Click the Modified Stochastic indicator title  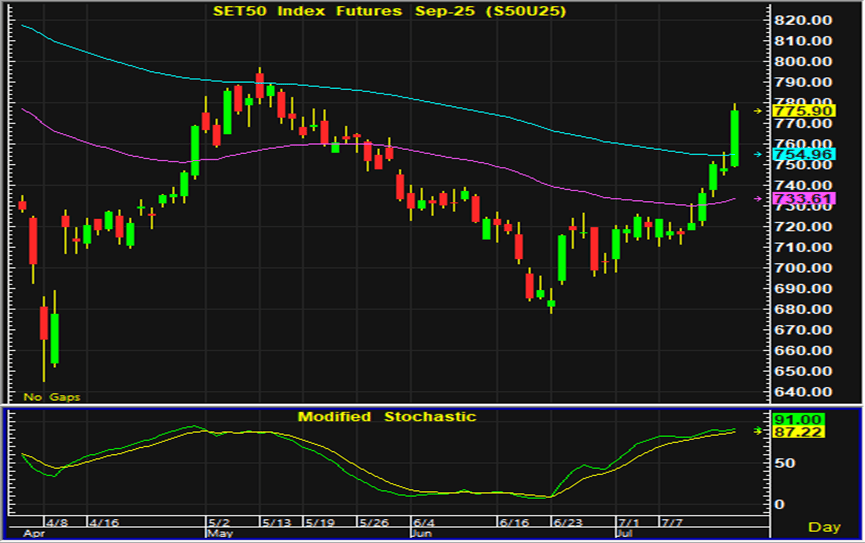[386, 416]
